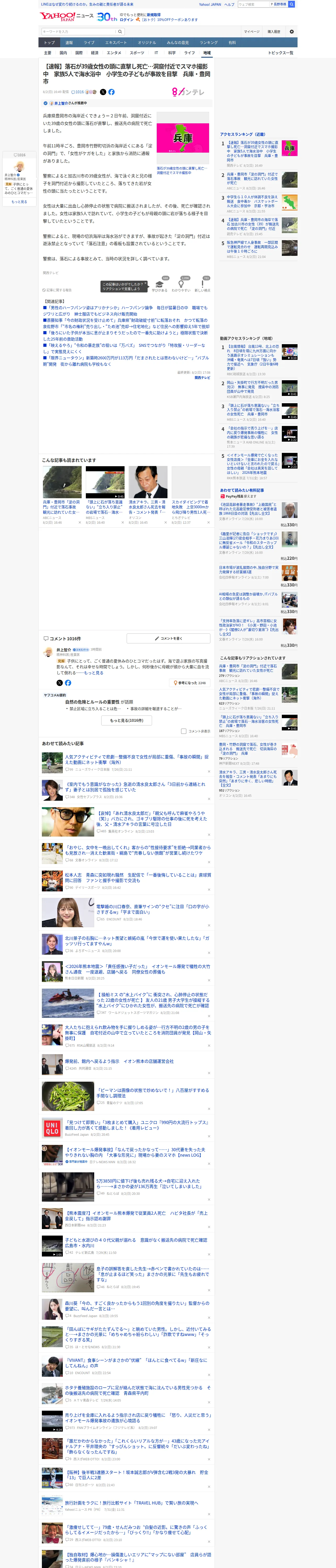This screenshot has width=336, height=1568.
Task: Click 記事に関する報告 link
Action: (57, 290)
